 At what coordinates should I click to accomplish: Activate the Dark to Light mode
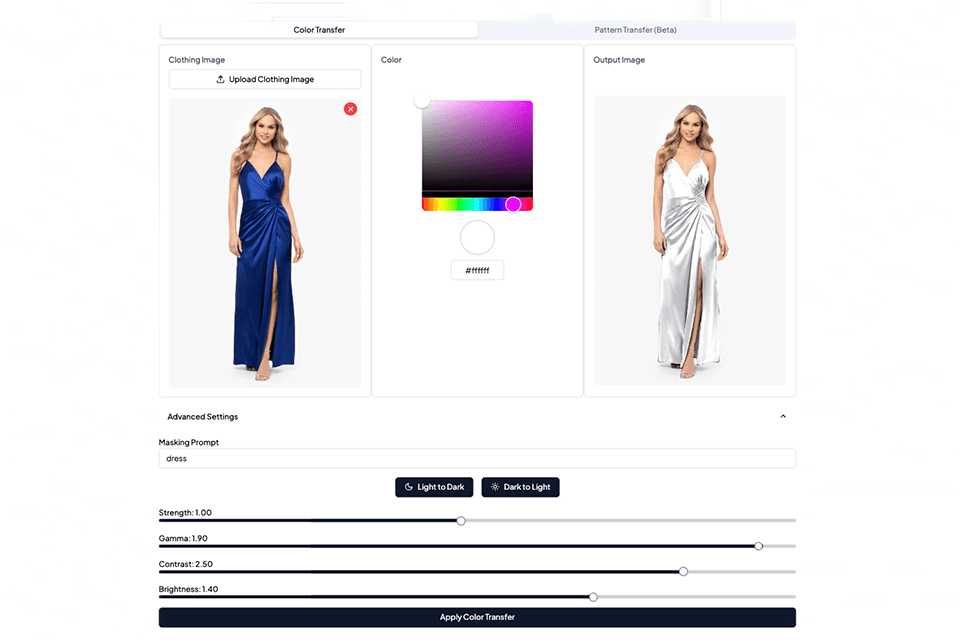click(520, 487)
